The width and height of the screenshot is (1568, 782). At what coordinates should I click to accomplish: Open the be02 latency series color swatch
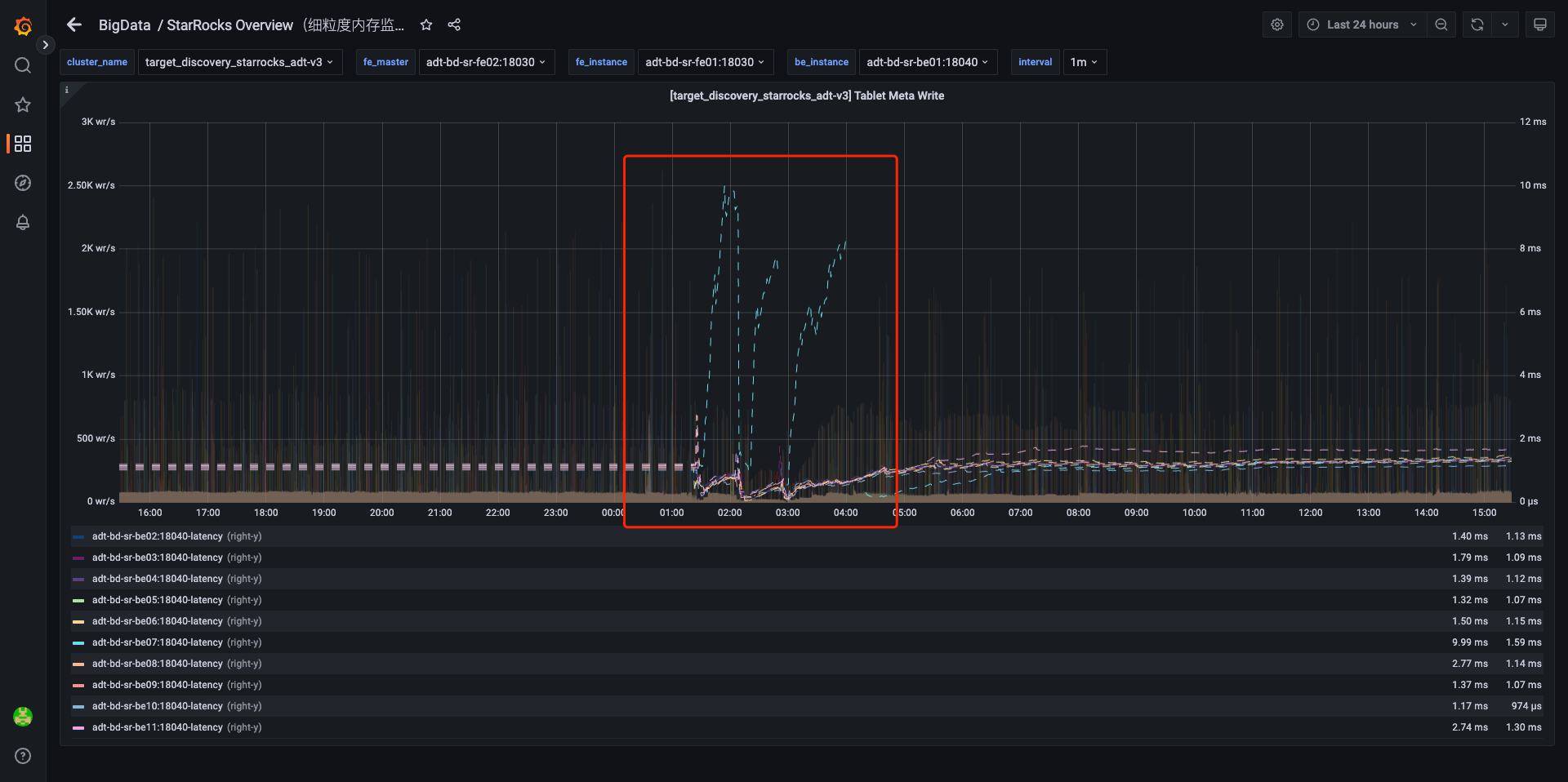[78, 537]
